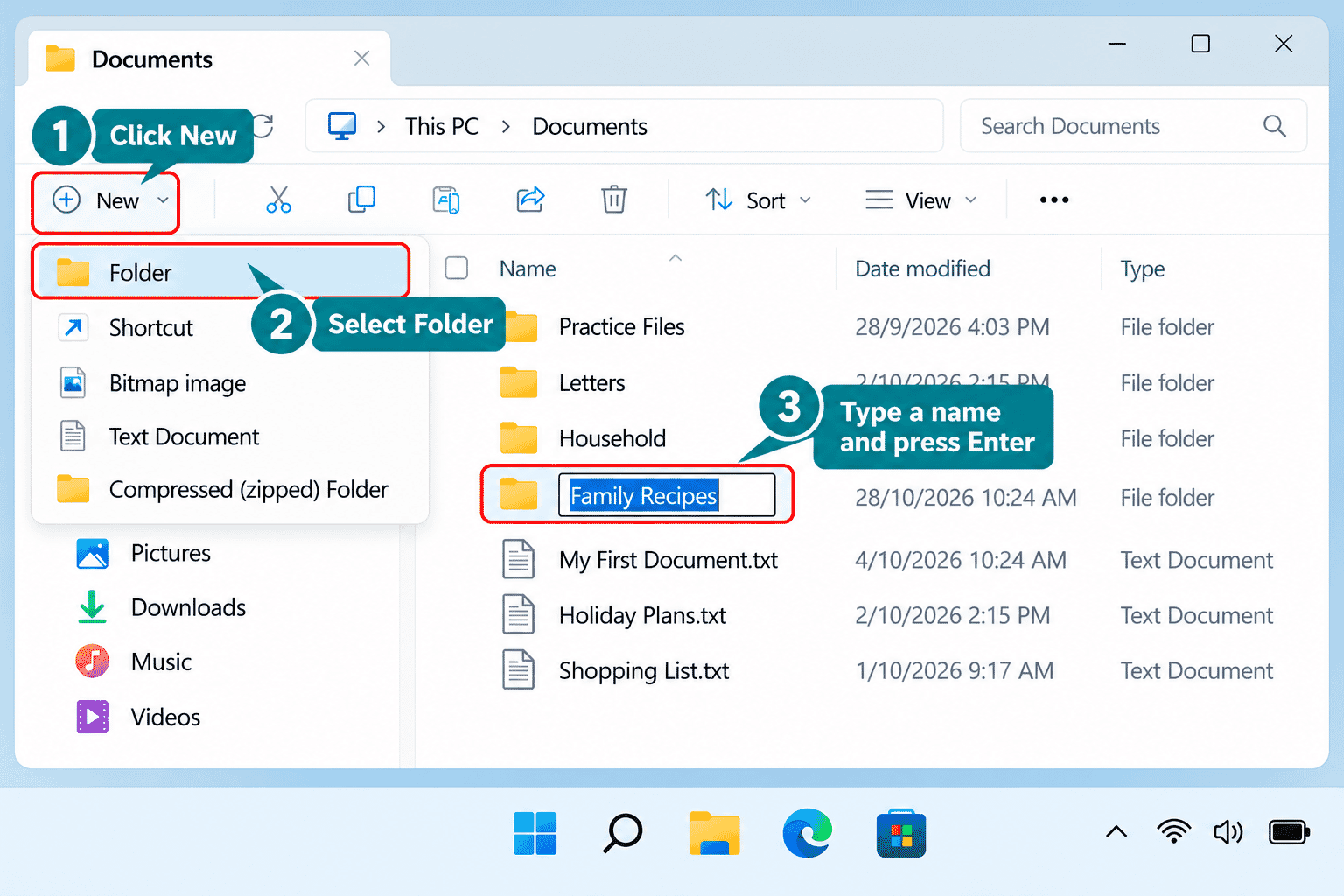Click the Copy icon in toolbar

tap(361, 199)
